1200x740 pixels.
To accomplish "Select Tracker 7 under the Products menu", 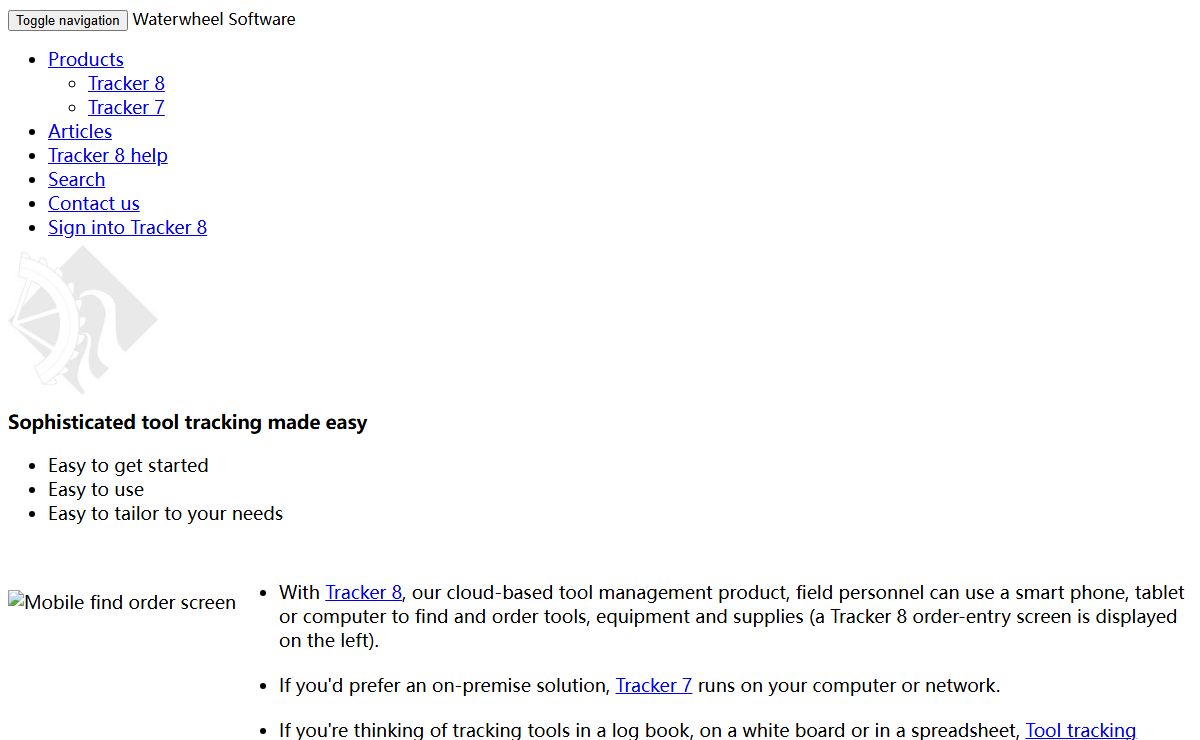I will click(x=126, y=108).
